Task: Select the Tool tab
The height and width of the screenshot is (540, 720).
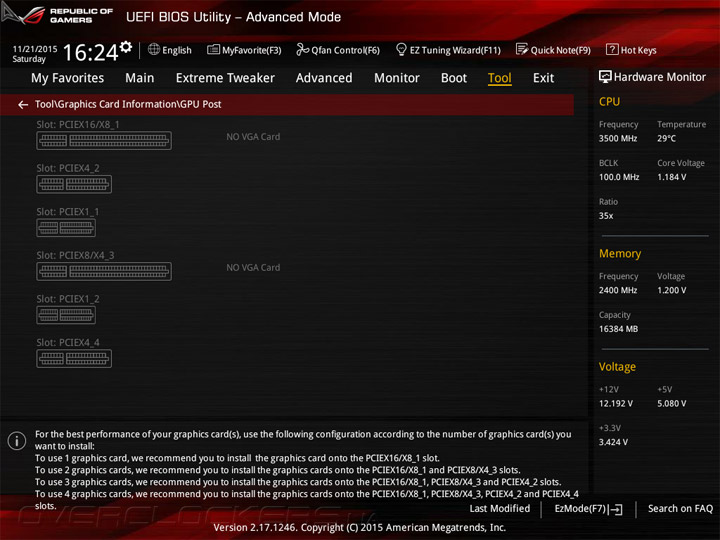Action: pos(500,78)
